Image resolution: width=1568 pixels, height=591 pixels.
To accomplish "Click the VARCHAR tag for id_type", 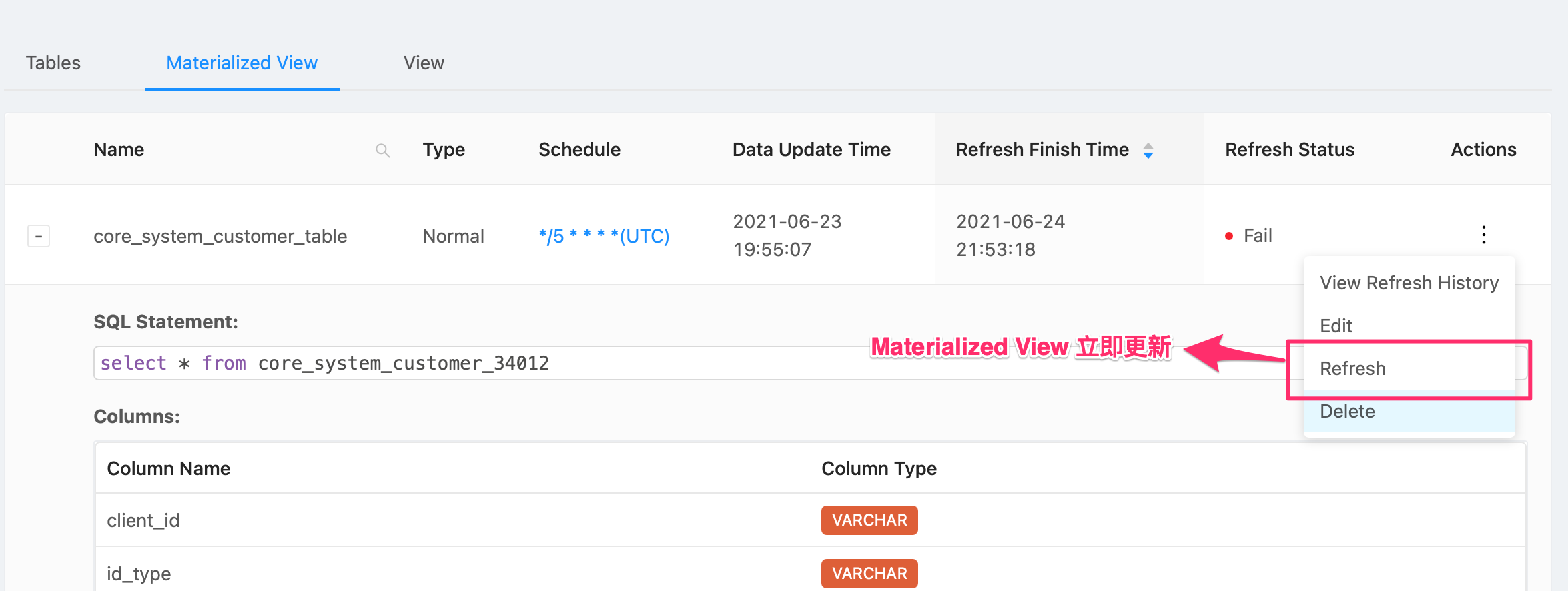I will [x=869, y=574].
